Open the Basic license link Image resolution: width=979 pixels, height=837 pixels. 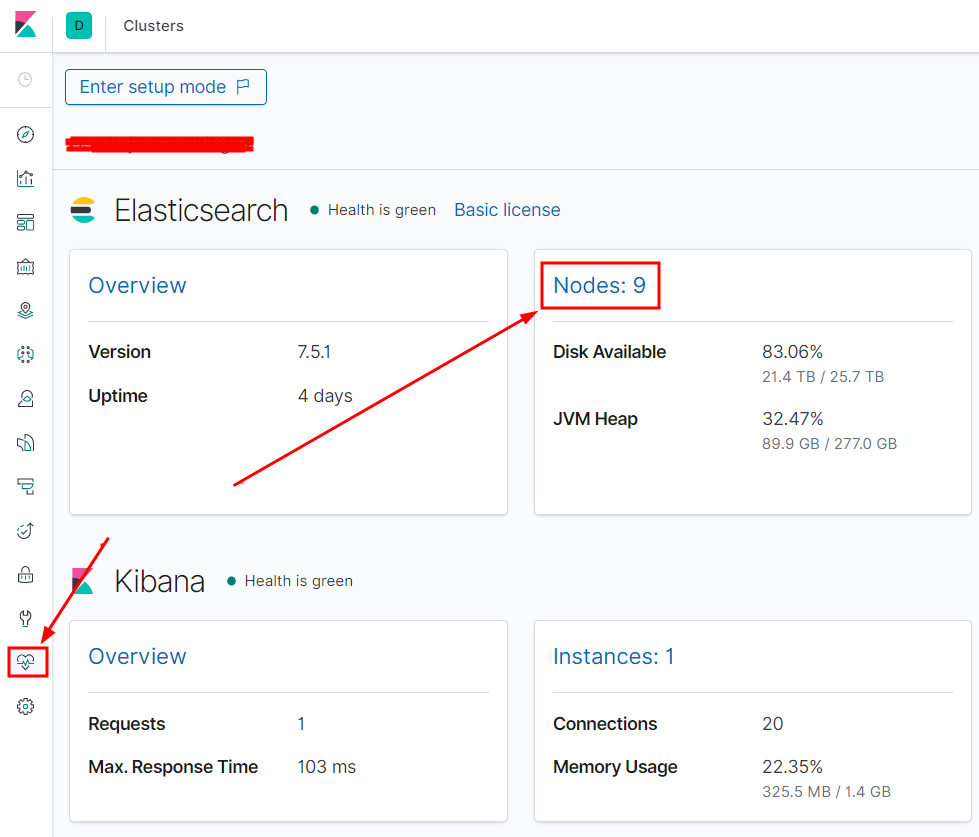[x=507, y=210]
